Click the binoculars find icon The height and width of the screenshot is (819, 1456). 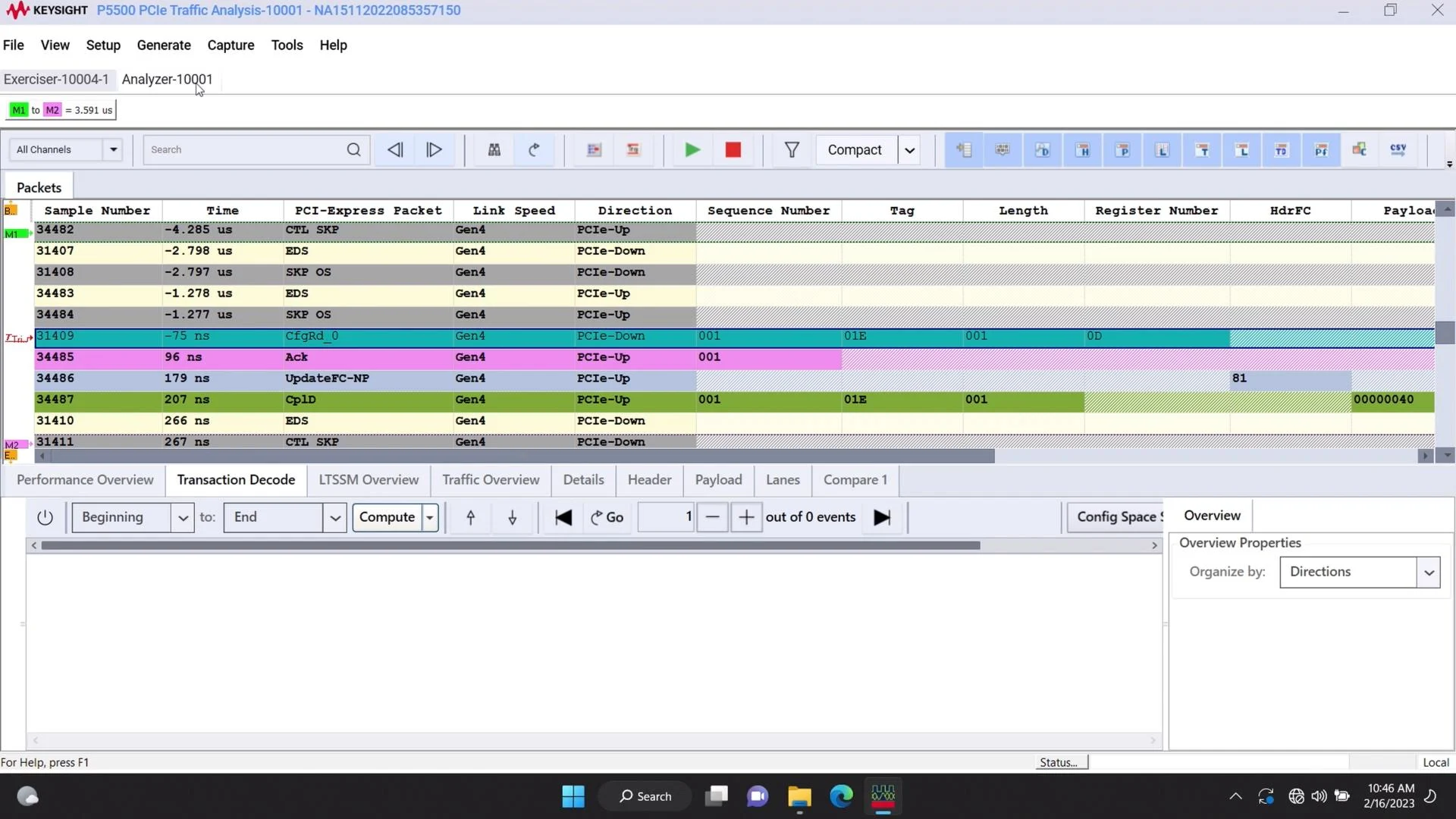point(494,149)
